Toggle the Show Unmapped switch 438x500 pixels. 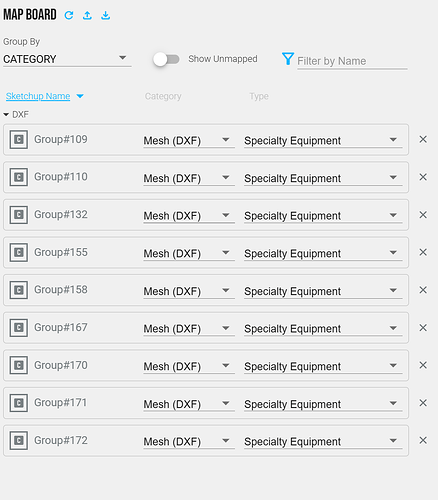166,59
